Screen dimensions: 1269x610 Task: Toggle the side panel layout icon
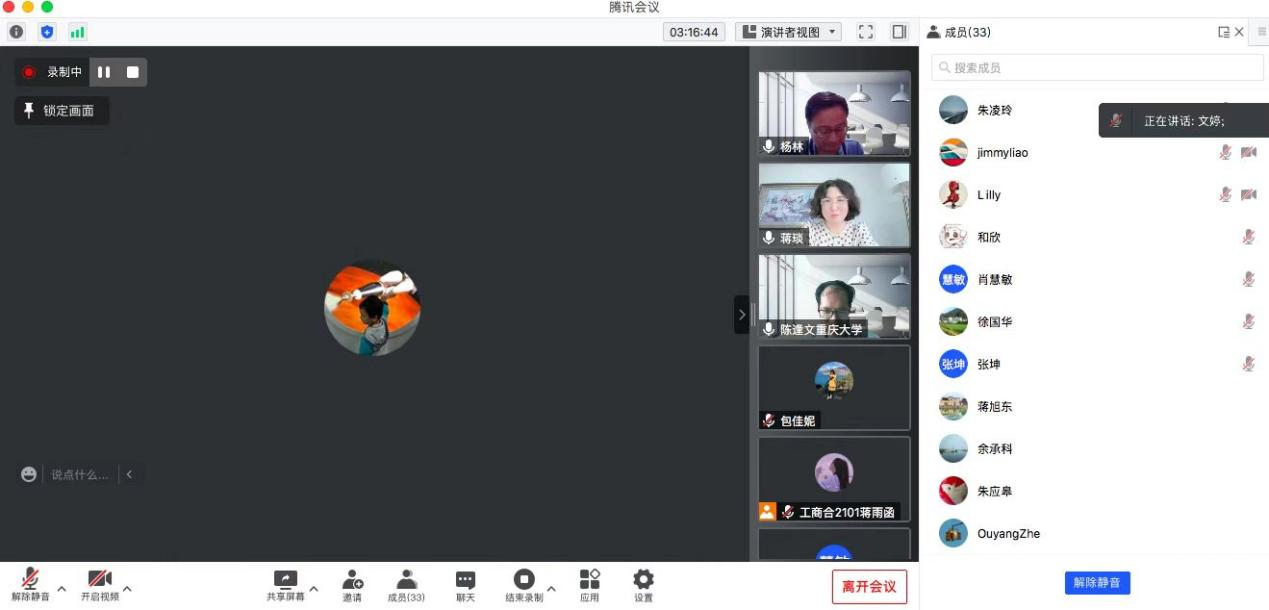click(x=899, y=32)
